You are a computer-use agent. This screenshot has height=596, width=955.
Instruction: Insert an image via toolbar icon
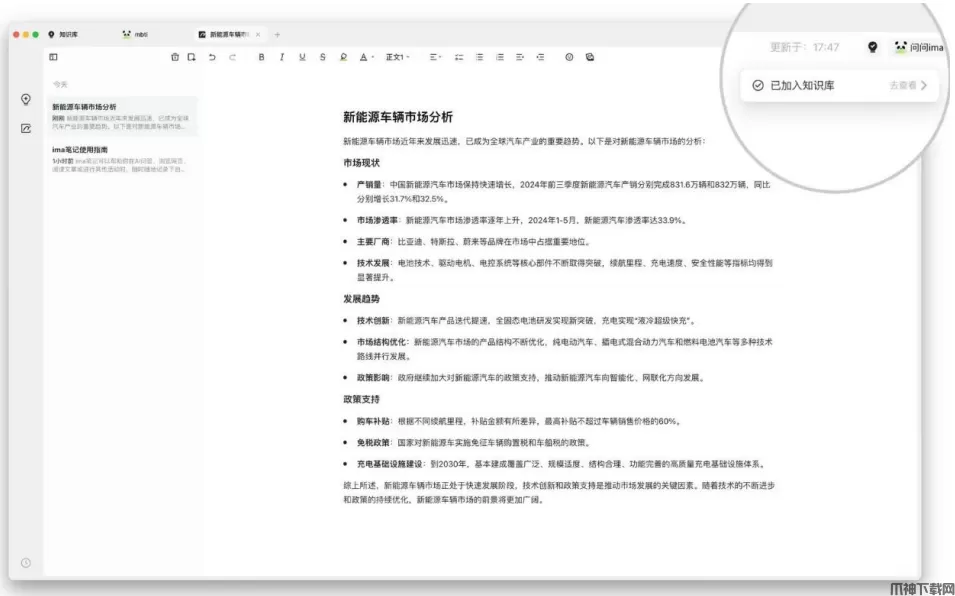click(x=590, y=57)
